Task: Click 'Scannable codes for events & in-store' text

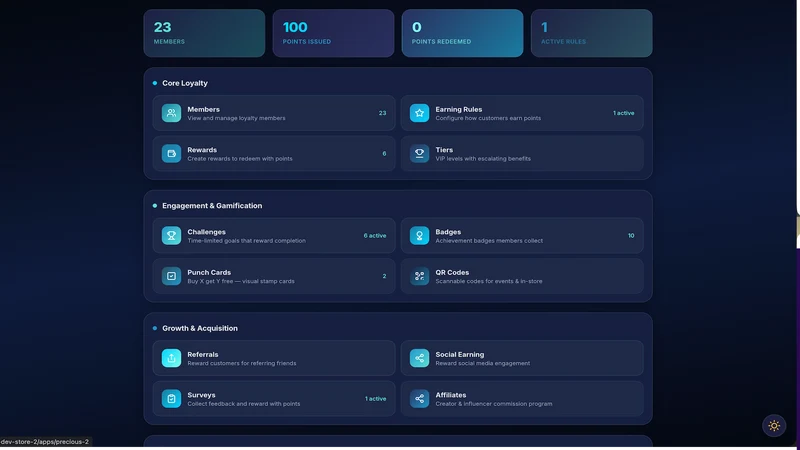Action: [x=489, y=281]
